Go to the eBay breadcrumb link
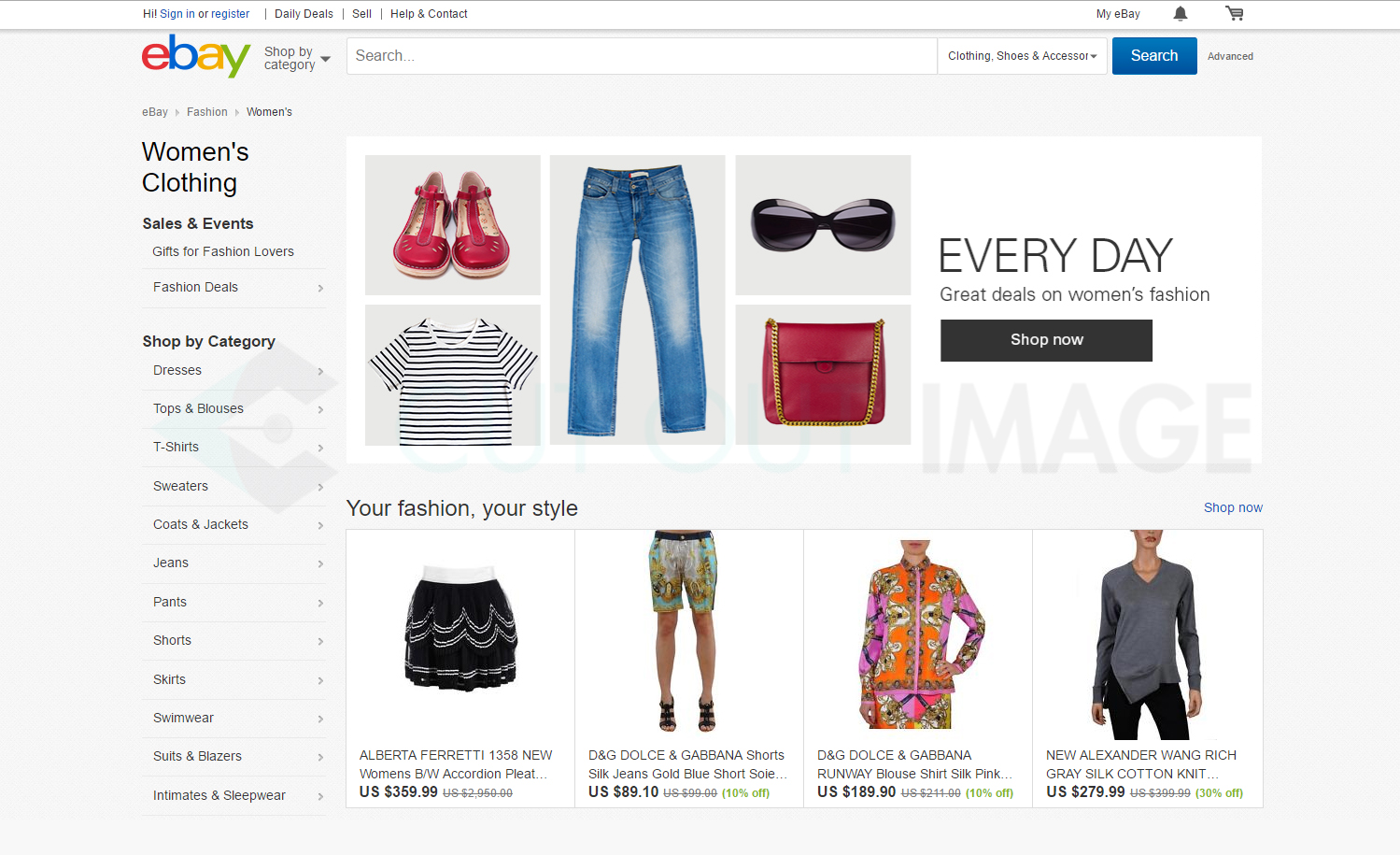 point(155,112)
